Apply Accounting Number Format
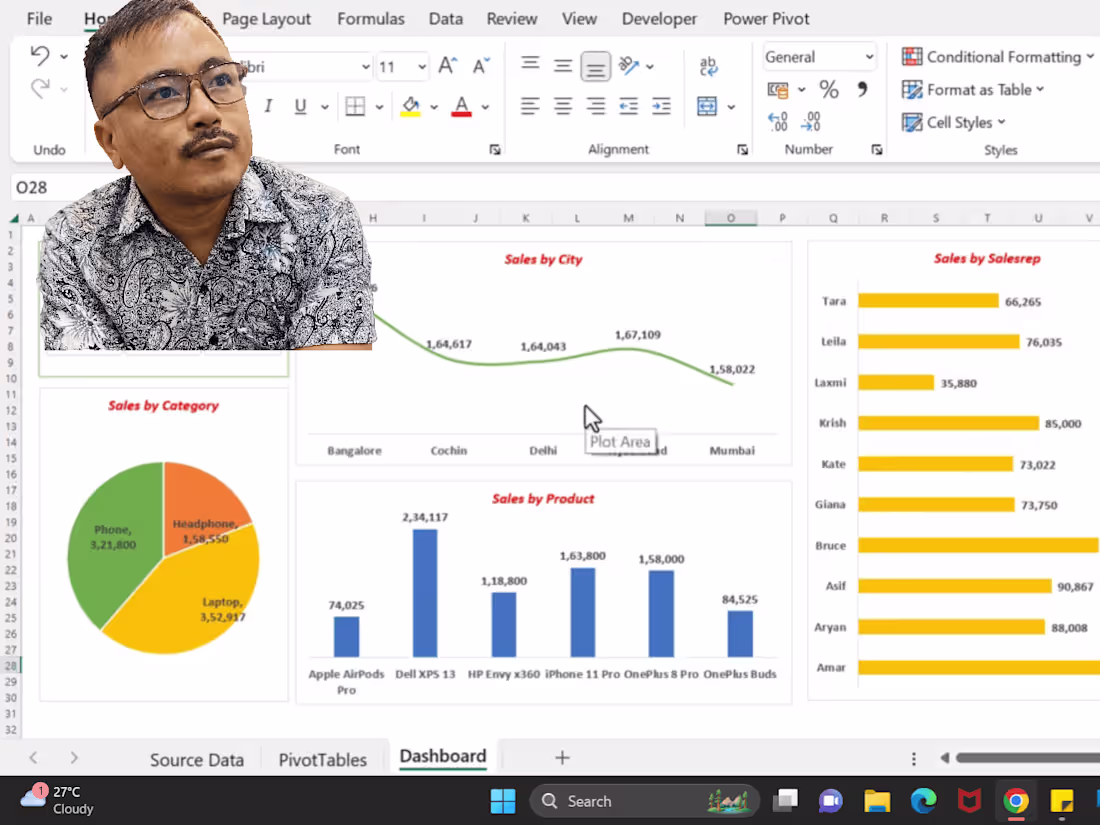This screenshot has width=1100, height=825. 780,90
